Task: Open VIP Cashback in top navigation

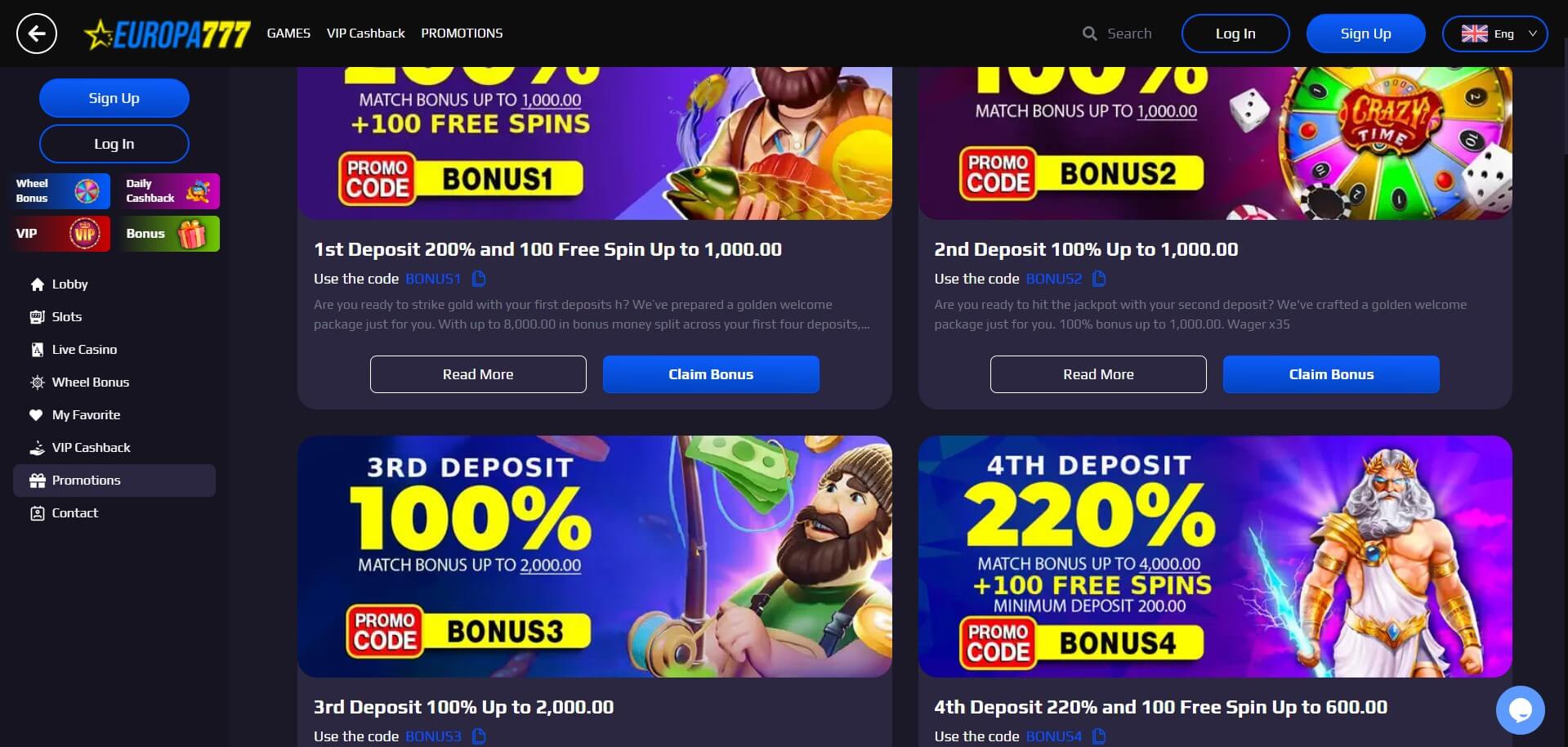Action: coord(365,34)
